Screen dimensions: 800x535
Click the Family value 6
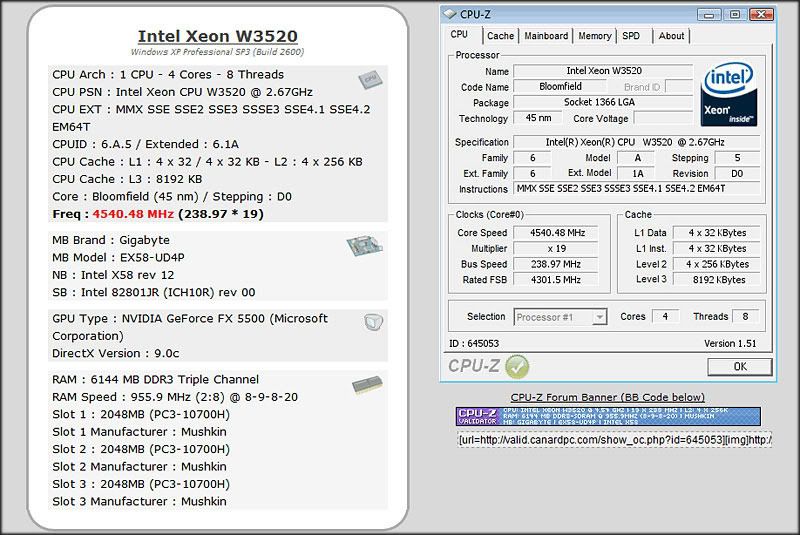tap(532, 158)
